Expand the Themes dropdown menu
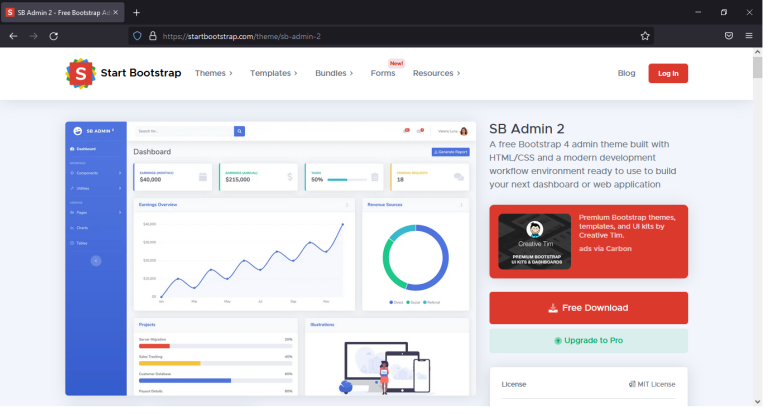 (x=213, y=73)
